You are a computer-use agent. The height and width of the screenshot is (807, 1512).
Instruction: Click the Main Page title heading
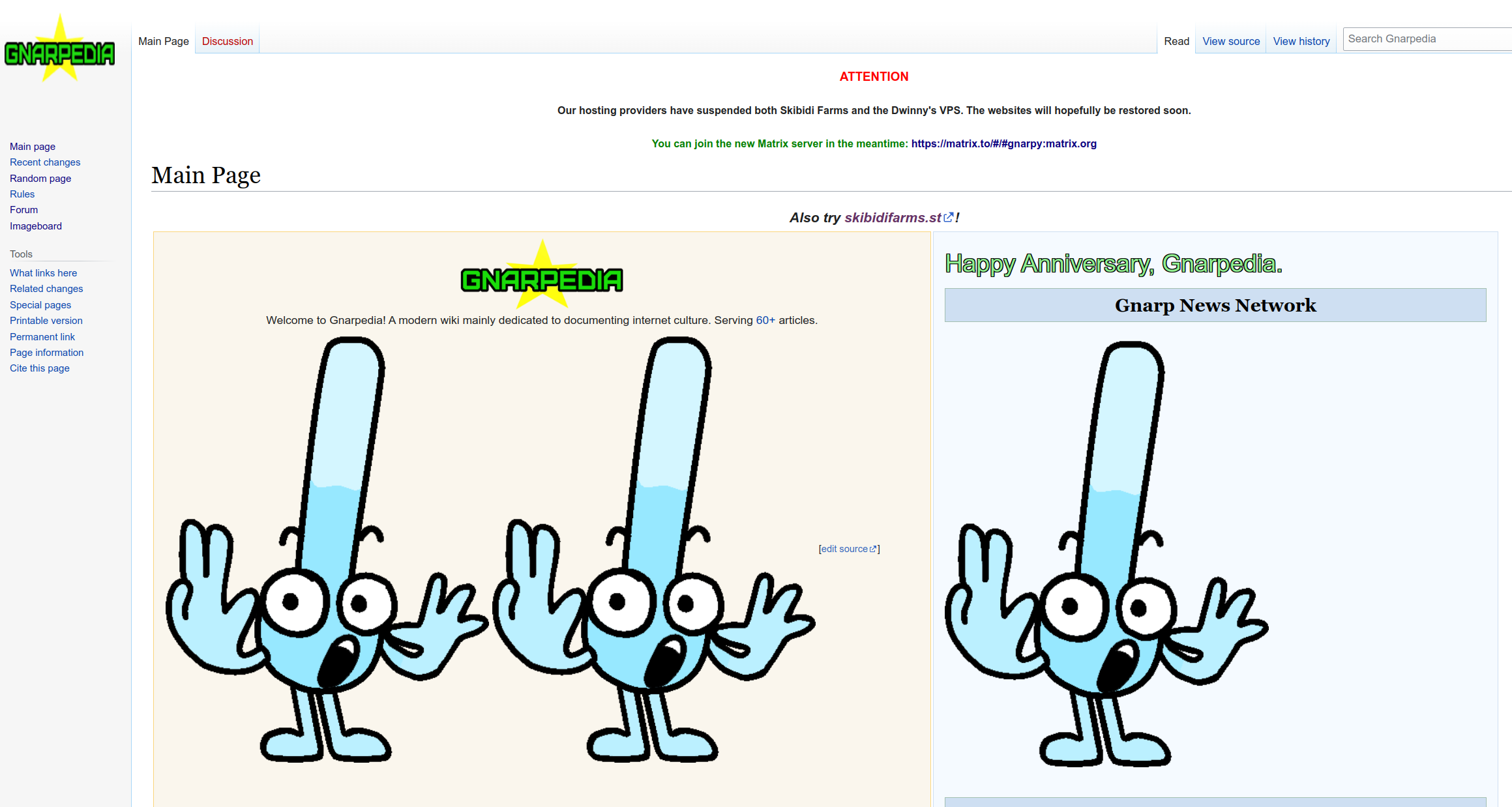click(x=206, y=175)
